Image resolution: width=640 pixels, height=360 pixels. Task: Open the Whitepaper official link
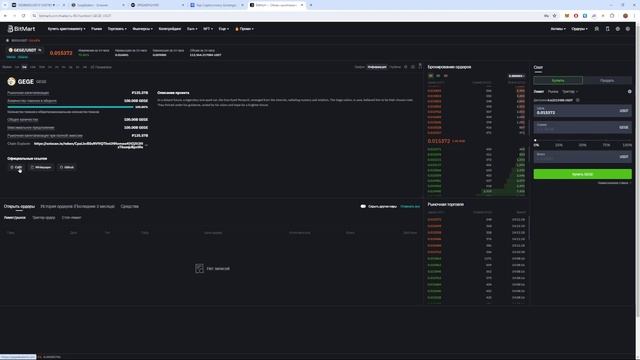(x=41, y=167)
